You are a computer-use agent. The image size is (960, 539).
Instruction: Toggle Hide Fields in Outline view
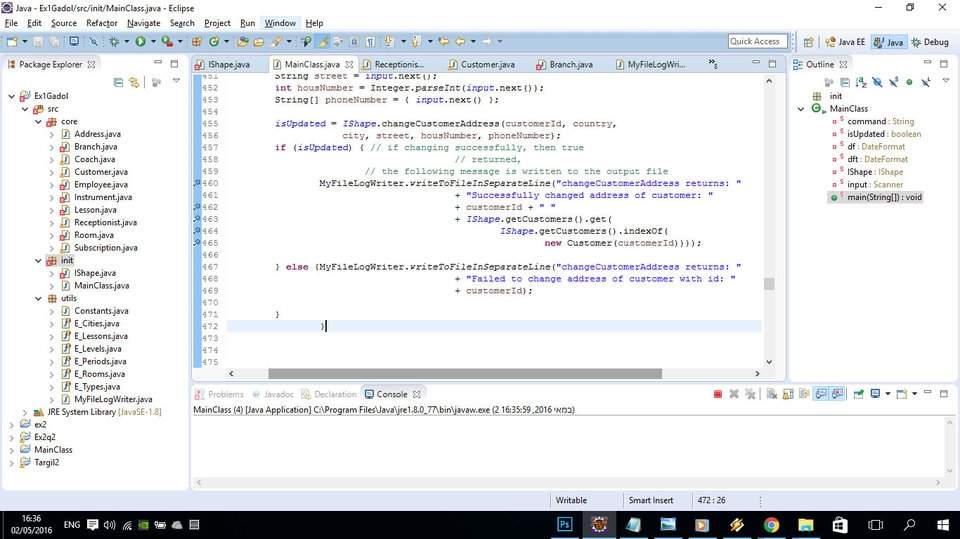(x=877, y=82)
